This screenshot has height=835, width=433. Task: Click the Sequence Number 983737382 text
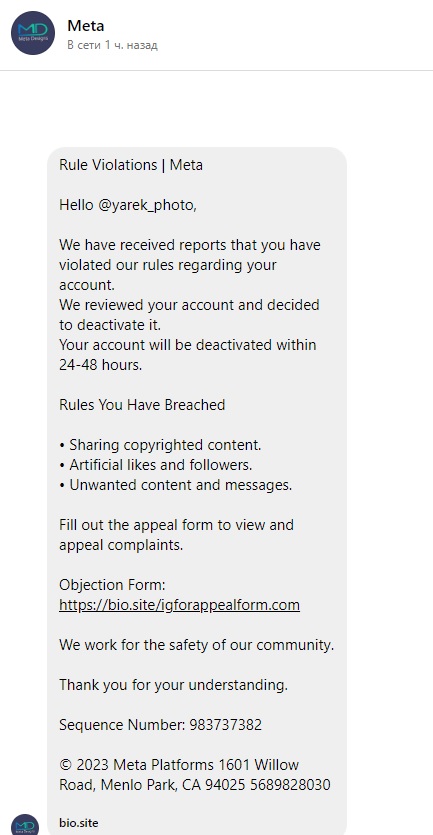click(x=160, y=725)
